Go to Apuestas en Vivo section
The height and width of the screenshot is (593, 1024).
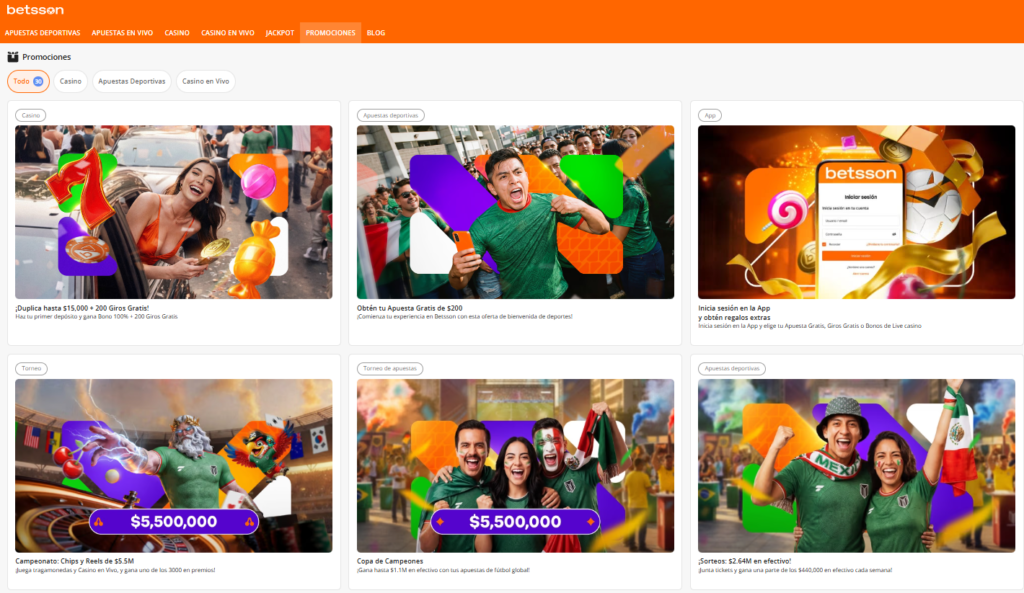pyautogui.click(x=122, y=33)
